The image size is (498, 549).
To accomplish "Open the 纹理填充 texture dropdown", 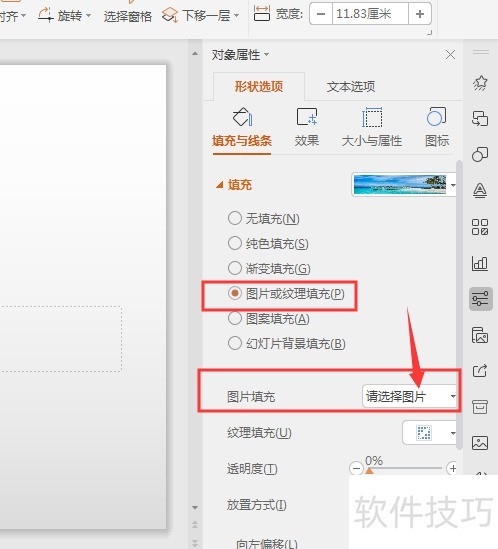I will click(x=430, y=433).
